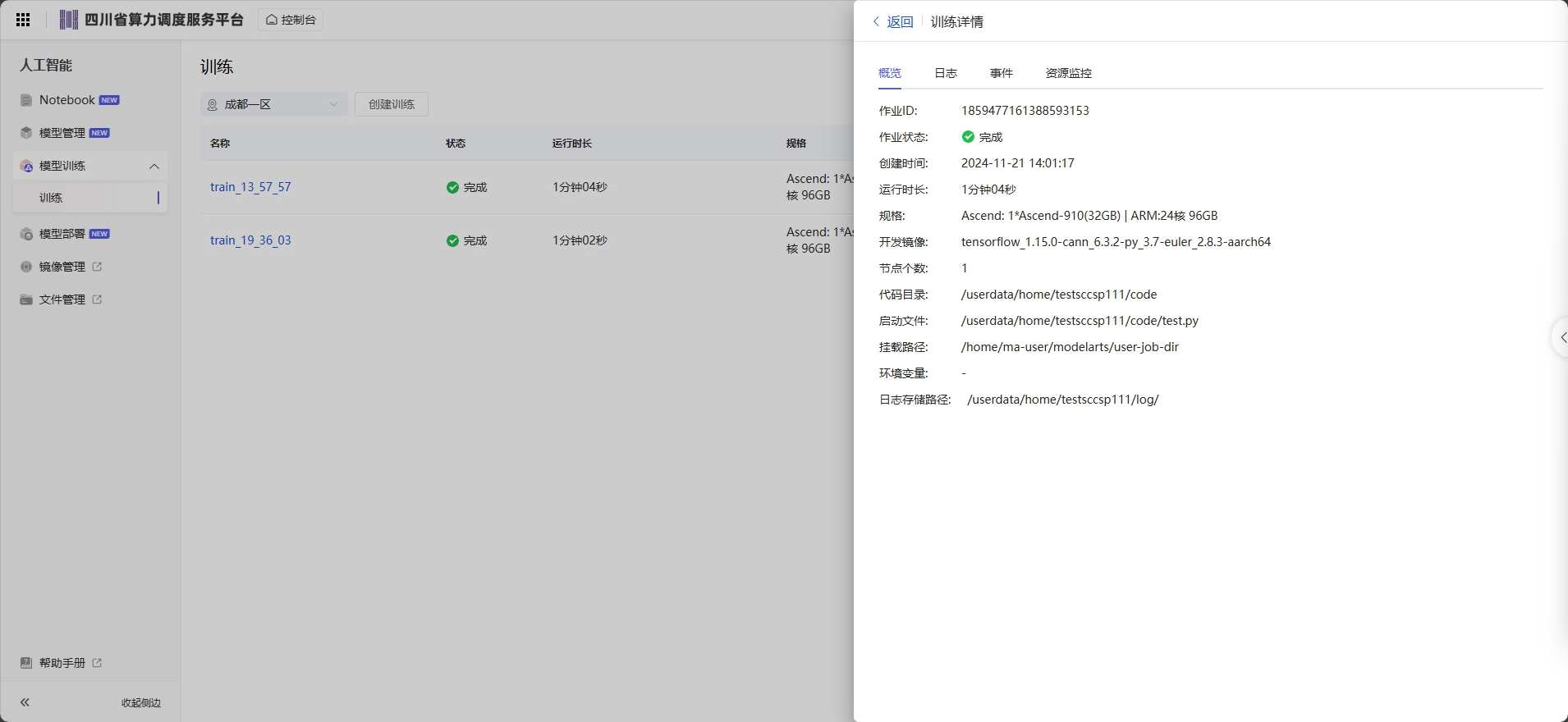Image resolution: width=1568 pixels, height=722 pixels.
Task: Click external link icon beside 帮助手册
Action: point(97,663)
